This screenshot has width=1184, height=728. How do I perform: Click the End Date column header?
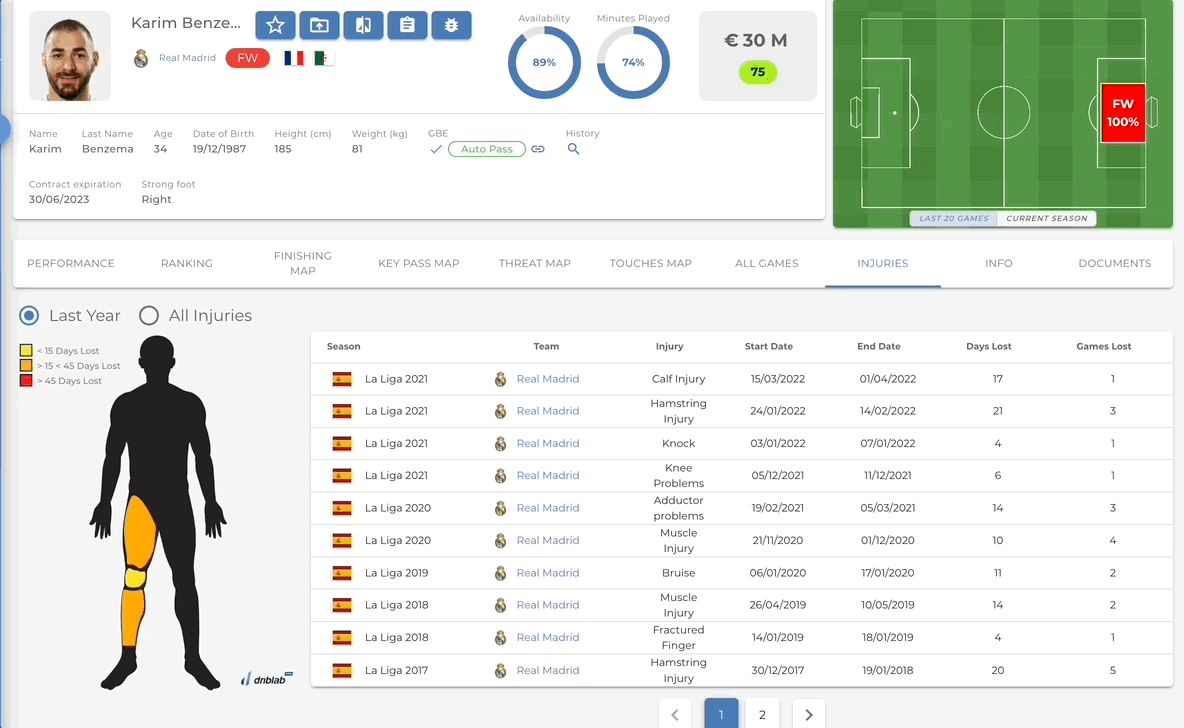879,347
